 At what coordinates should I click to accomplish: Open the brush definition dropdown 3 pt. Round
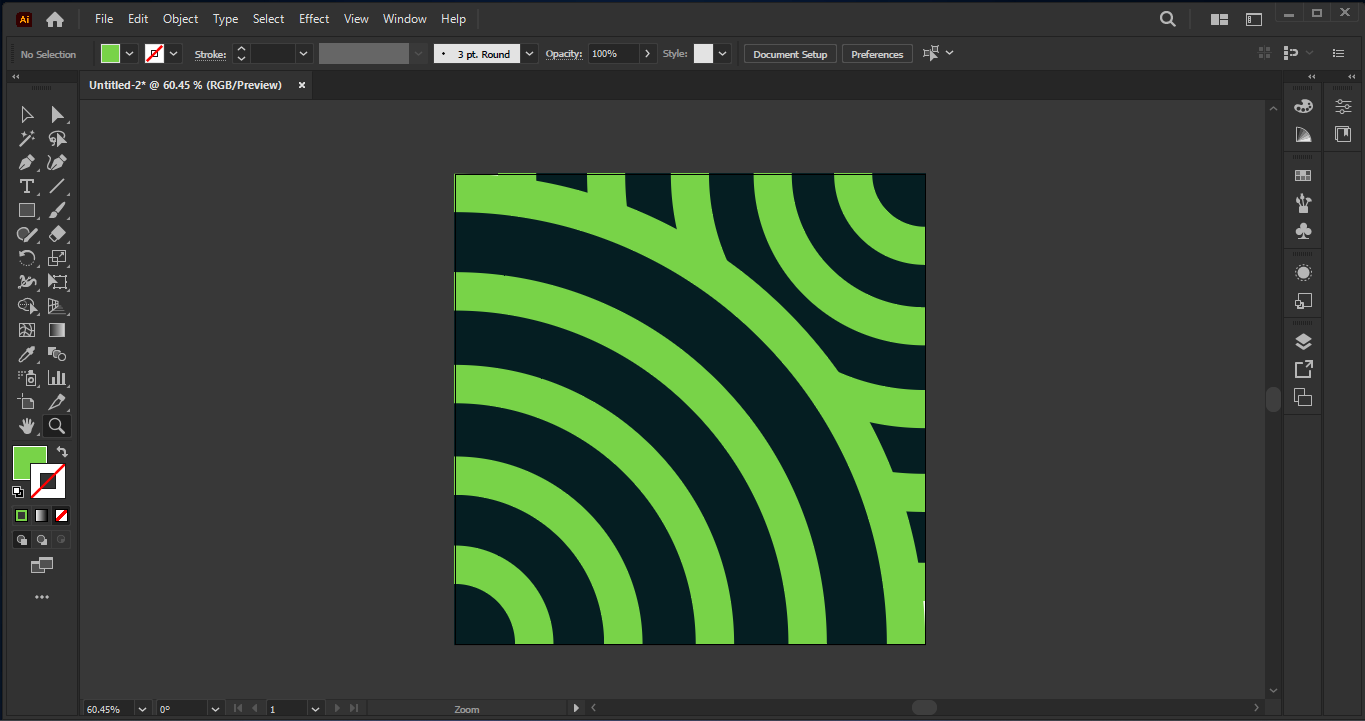pos(530,54)
